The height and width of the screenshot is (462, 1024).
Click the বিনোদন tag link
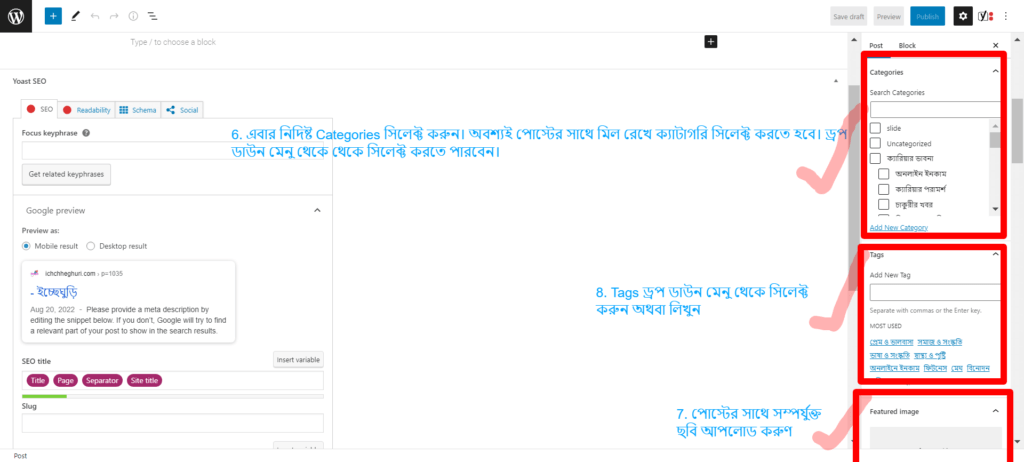[980, 369]
